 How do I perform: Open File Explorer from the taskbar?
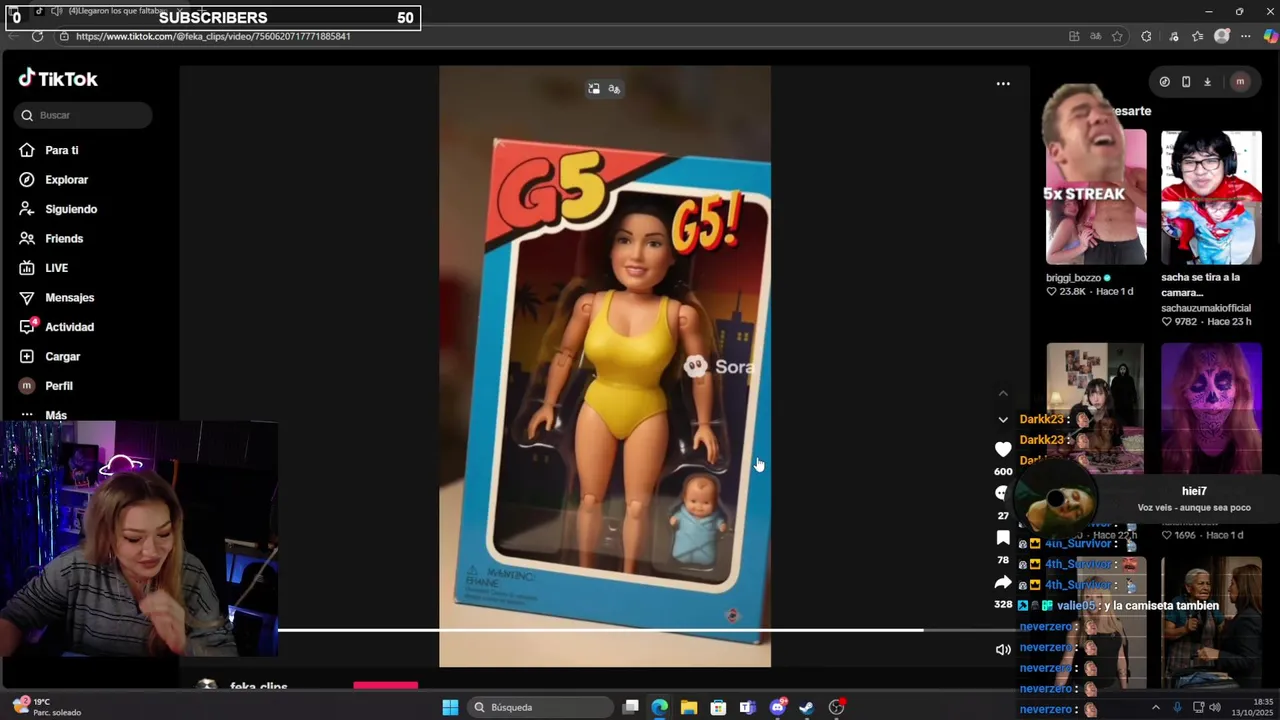pos(689,708)
